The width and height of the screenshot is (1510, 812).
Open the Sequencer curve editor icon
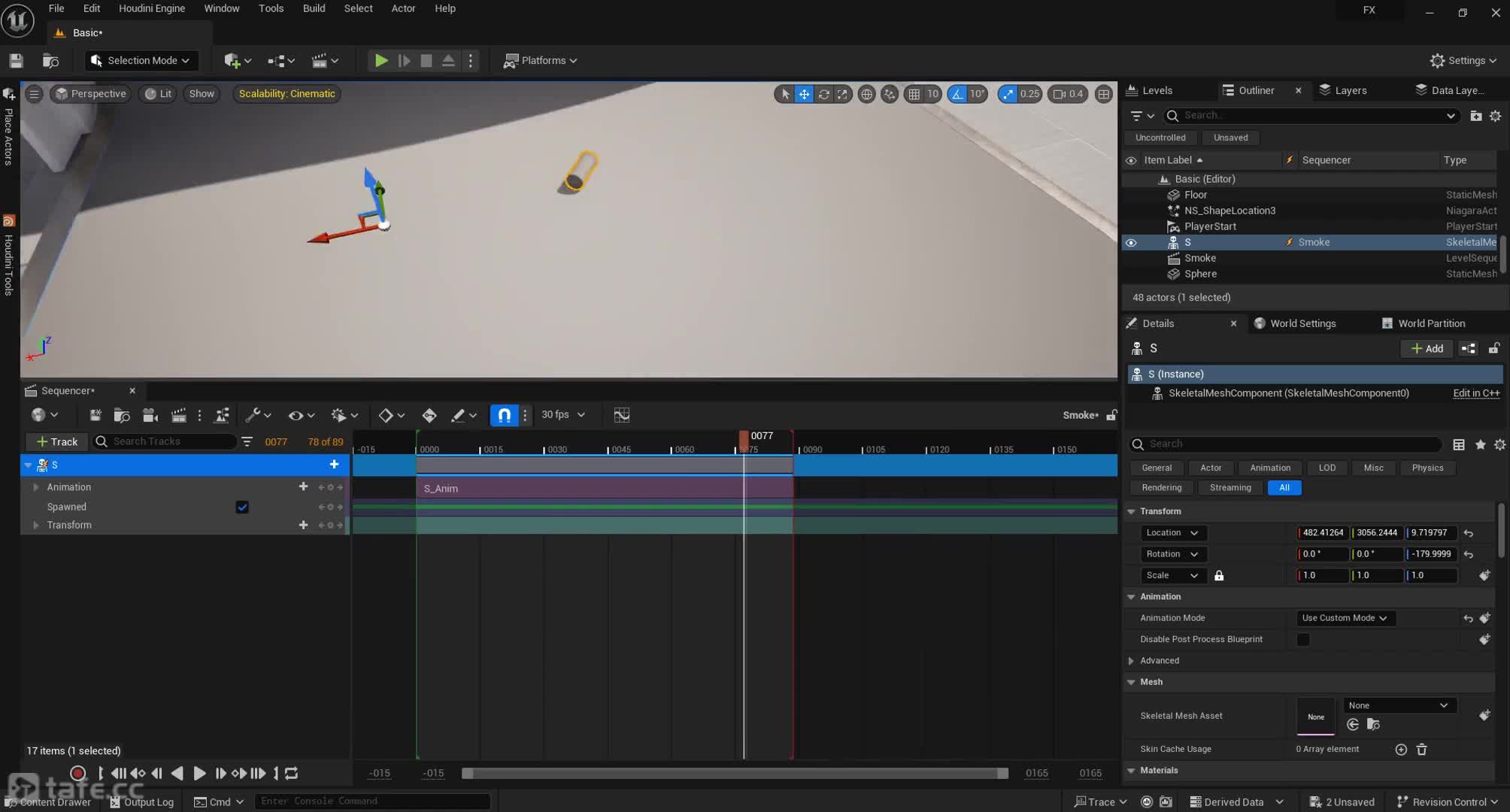click(x=621, y=415)
